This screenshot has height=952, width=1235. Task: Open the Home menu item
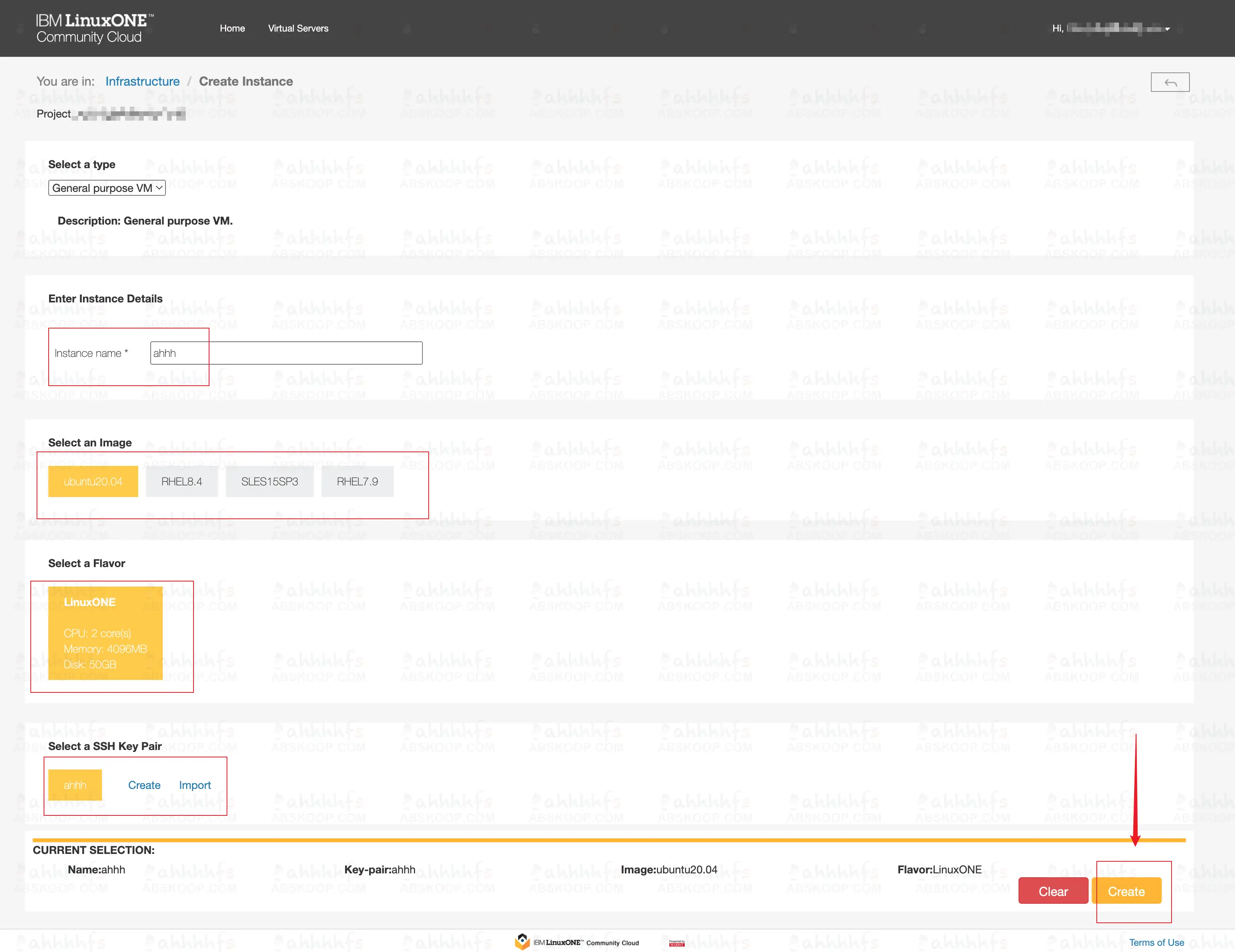(x=232, y=28)
